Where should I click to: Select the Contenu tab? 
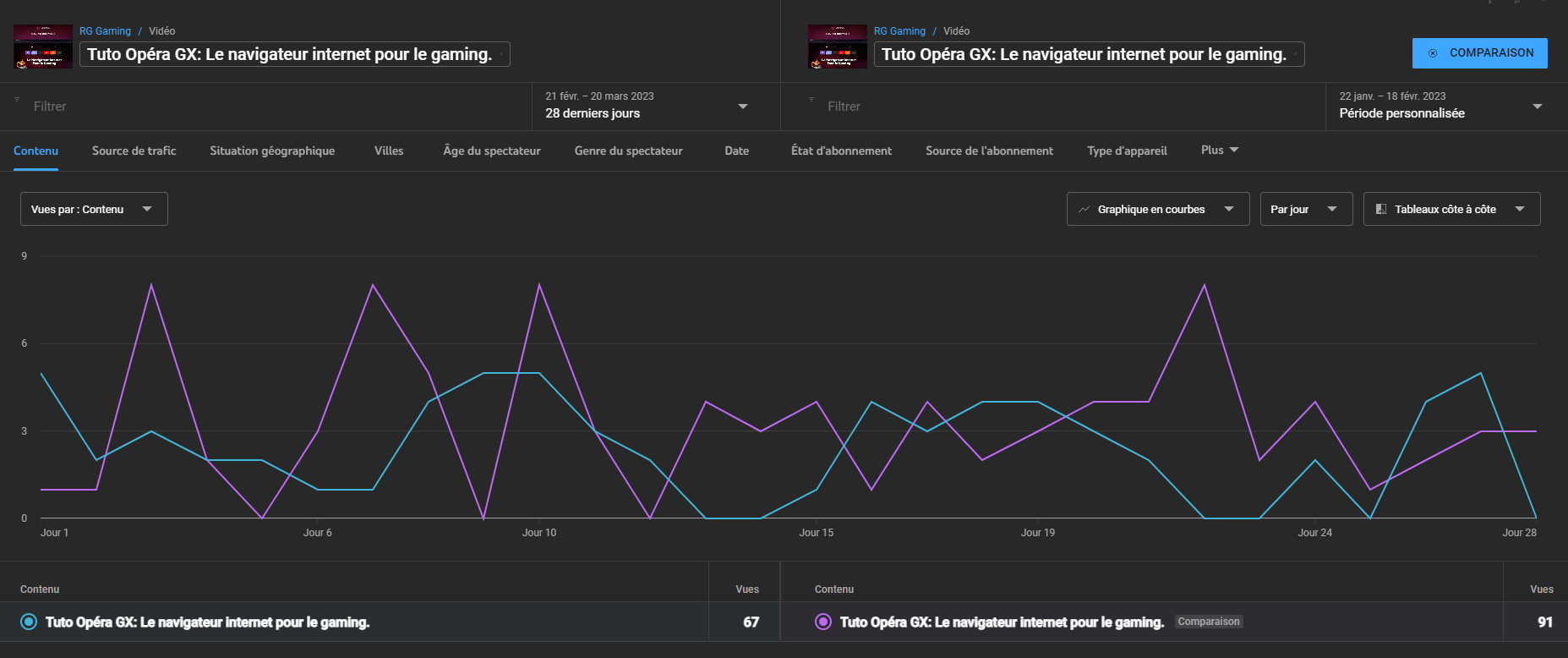pos(36,151)
